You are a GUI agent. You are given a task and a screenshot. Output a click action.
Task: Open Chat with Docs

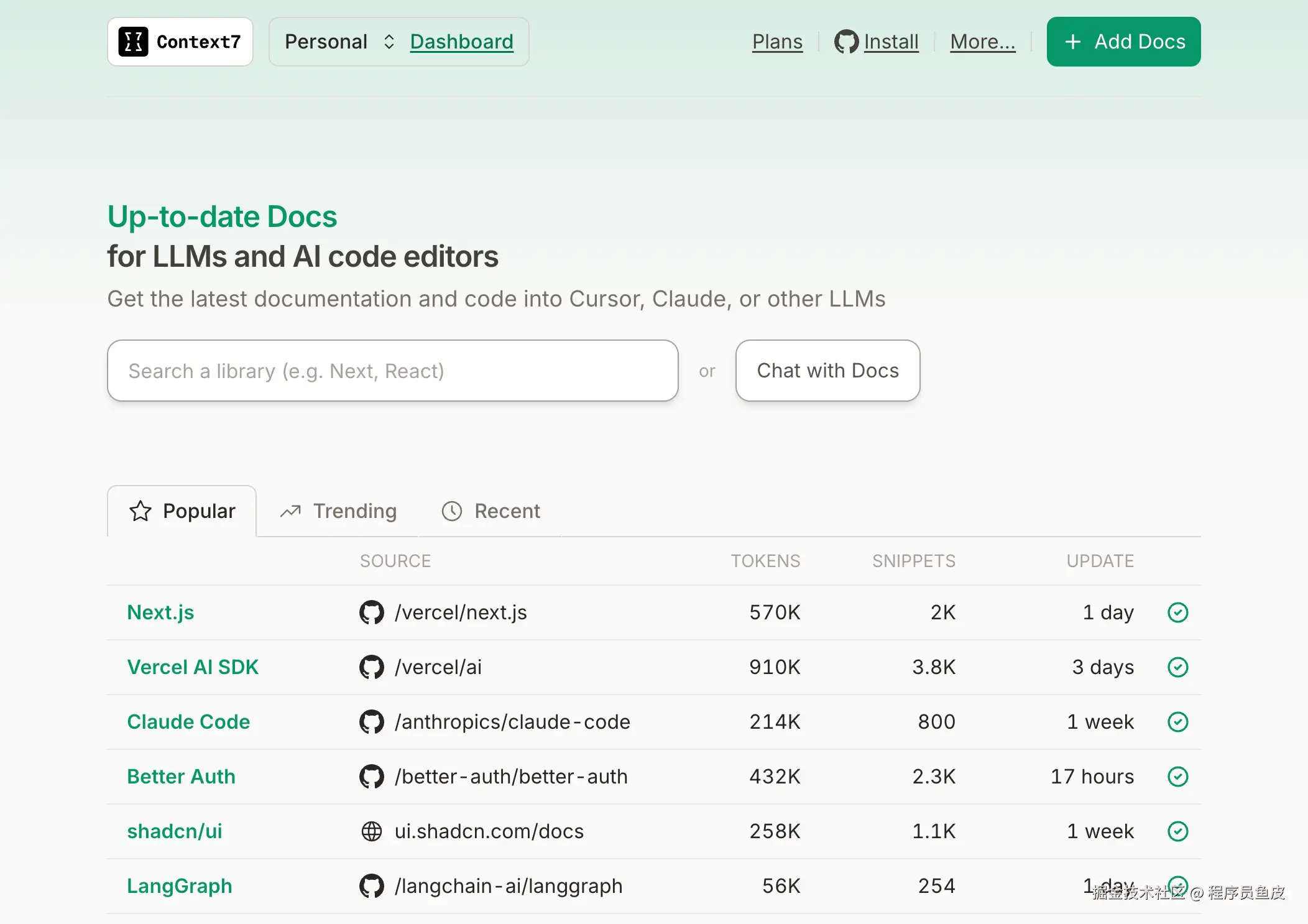(x=827, y=371)
